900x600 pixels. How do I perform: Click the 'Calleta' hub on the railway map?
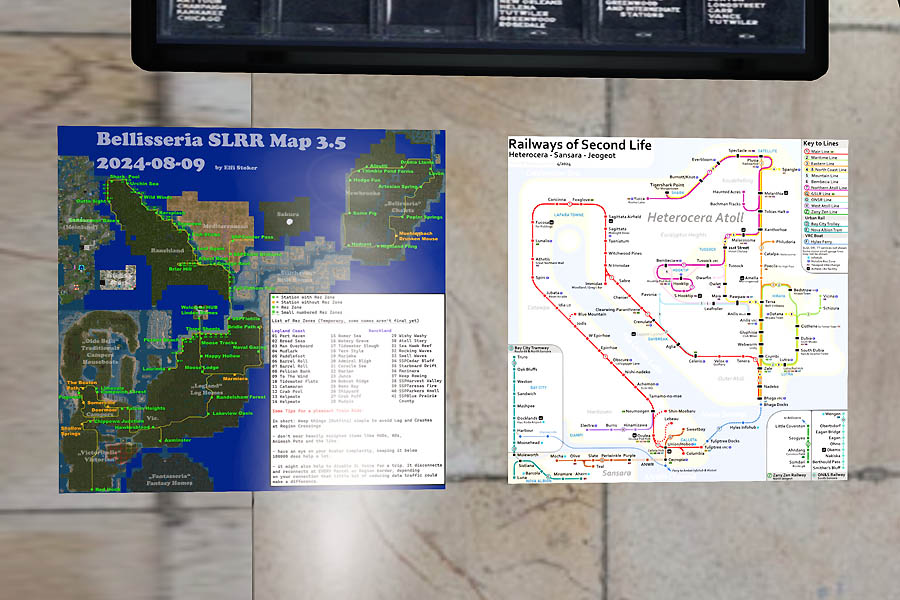point(688,440)
